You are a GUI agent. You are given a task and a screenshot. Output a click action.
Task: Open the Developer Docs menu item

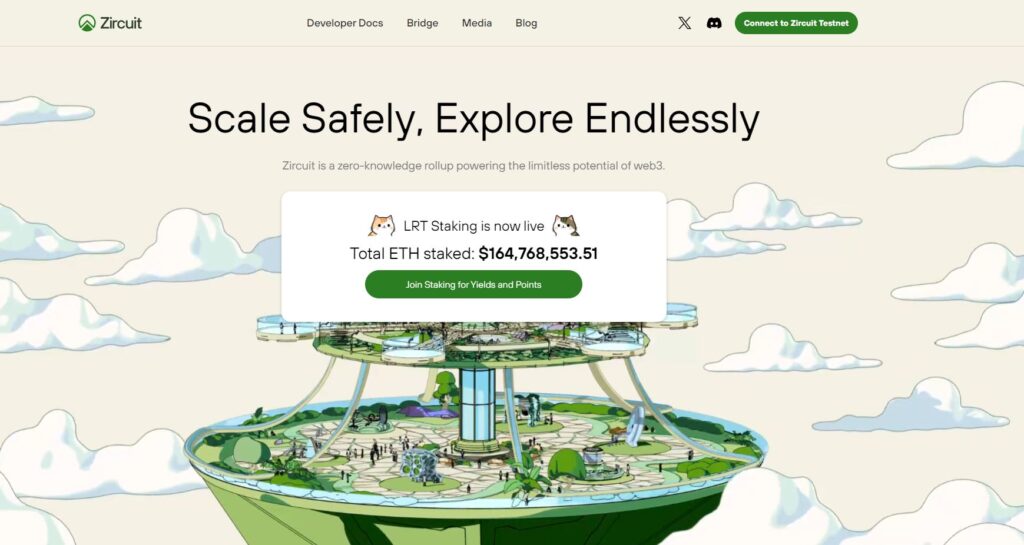point(345,23)
